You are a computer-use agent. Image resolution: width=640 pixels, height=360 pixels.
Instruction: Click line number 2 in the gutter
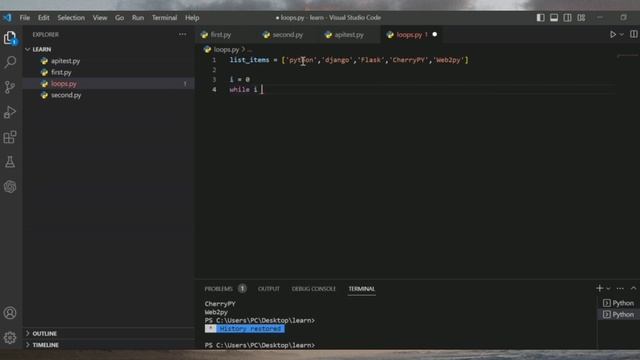(x=214, y=70)
